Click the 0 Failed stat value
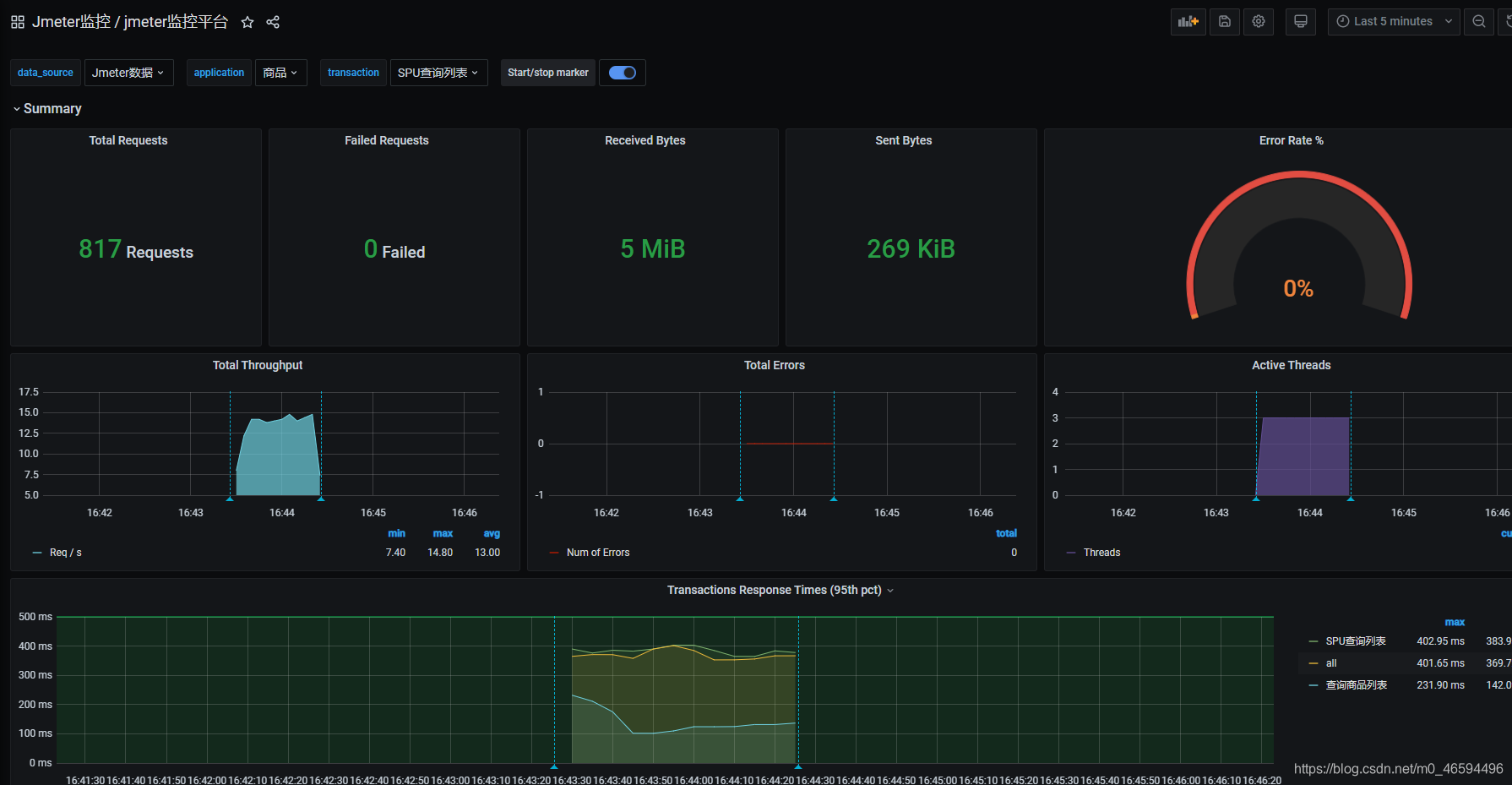Viewport: 1512px width, 785px height. coord(394,249)
